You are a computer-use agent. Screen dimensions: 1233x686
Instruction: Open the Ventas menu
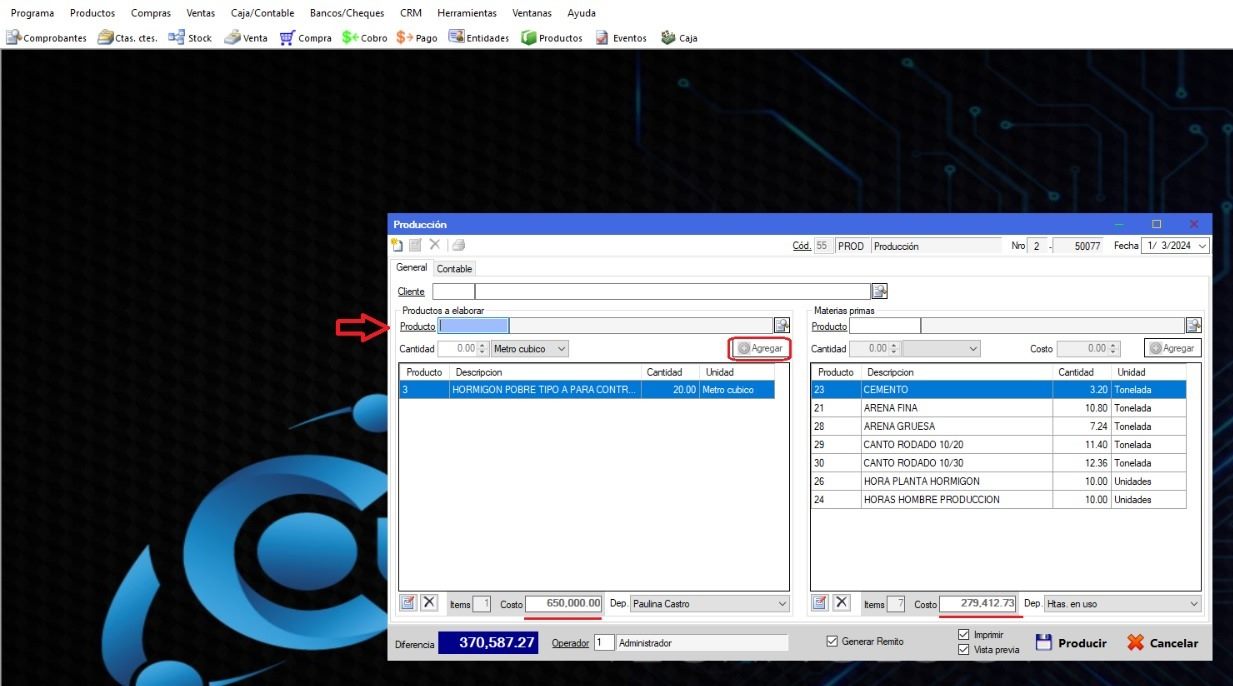point(200,13)
